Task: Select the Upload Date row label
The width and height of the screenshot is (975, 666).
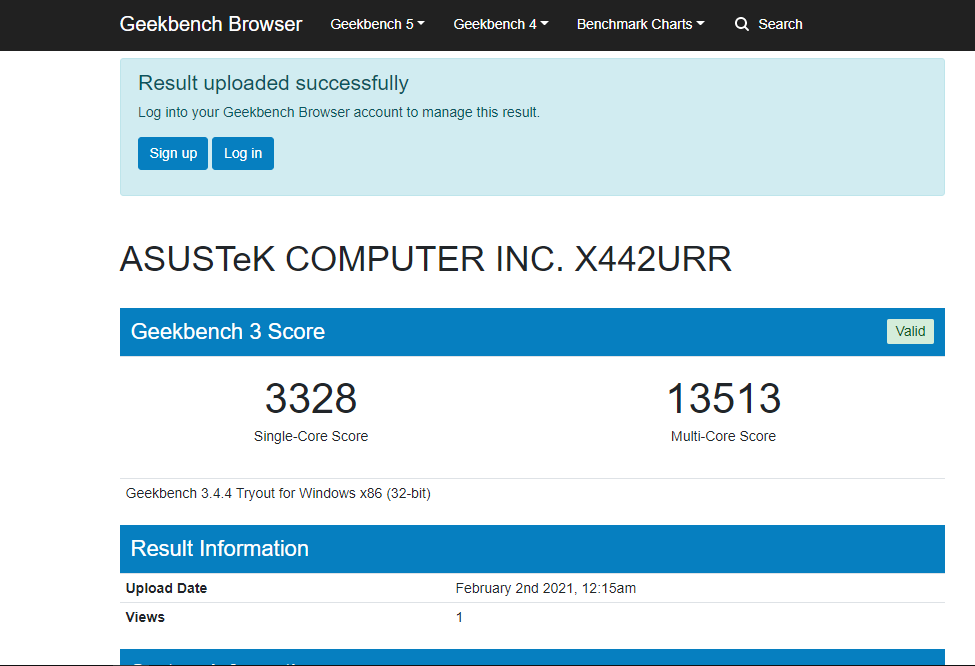Action: 166,588
